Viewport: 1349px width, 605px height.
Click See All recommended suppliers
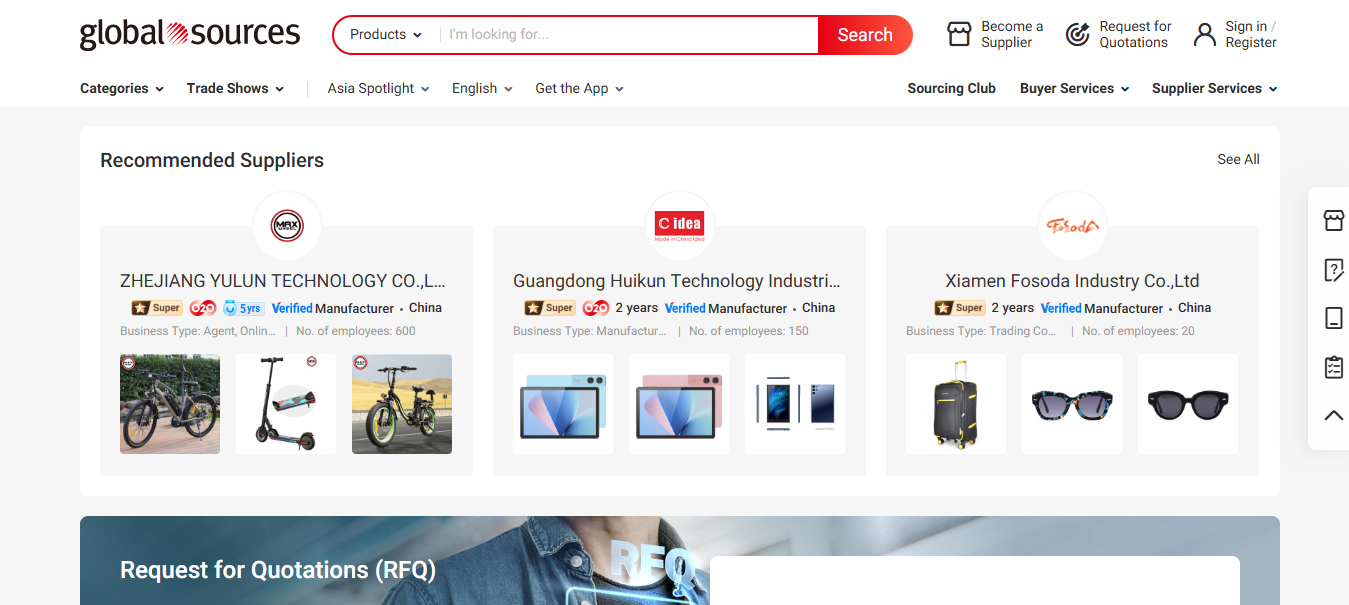tap(1238, 159)
